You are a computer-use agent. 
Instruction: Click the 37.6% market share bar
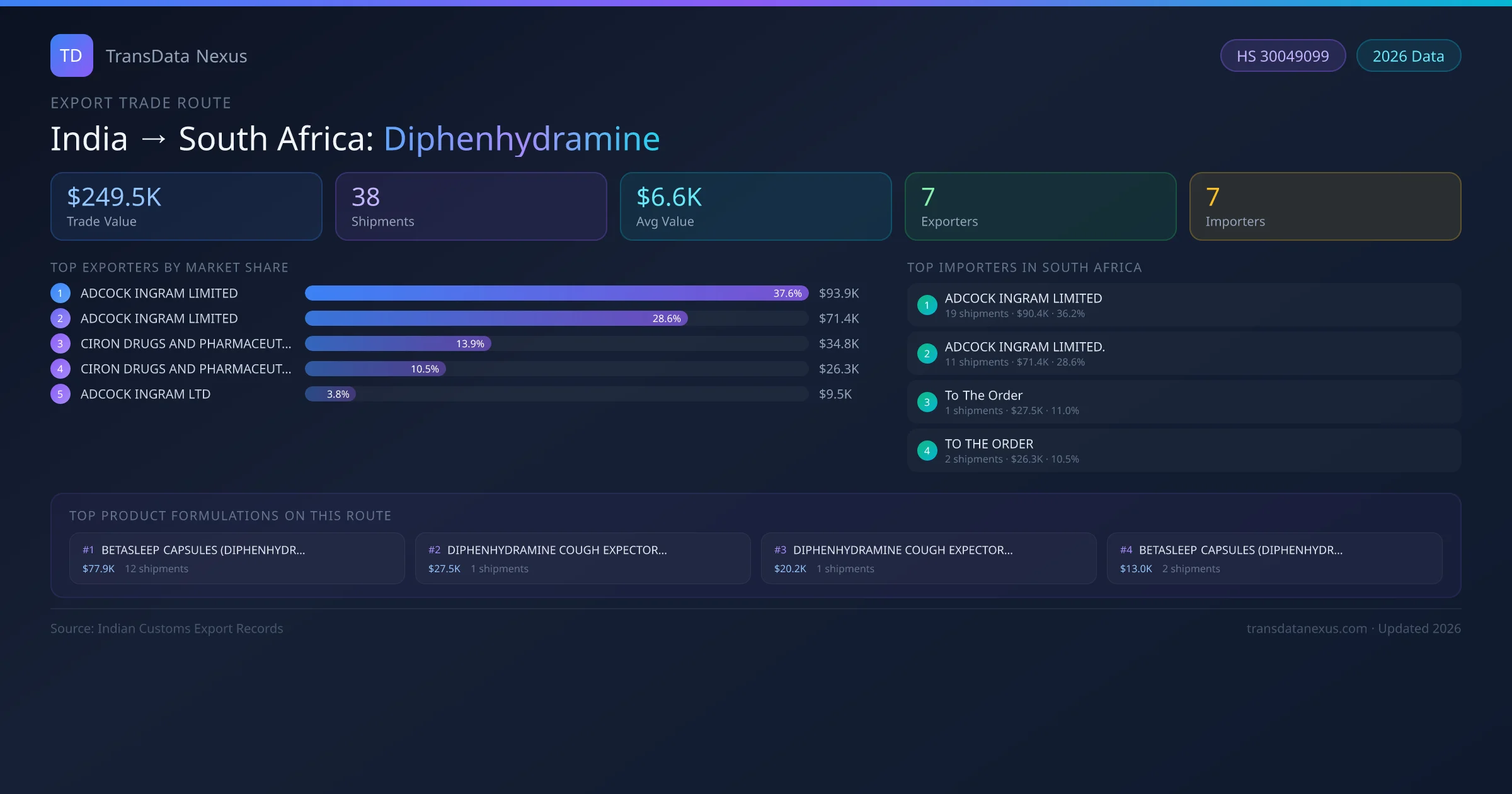point(556,293)
